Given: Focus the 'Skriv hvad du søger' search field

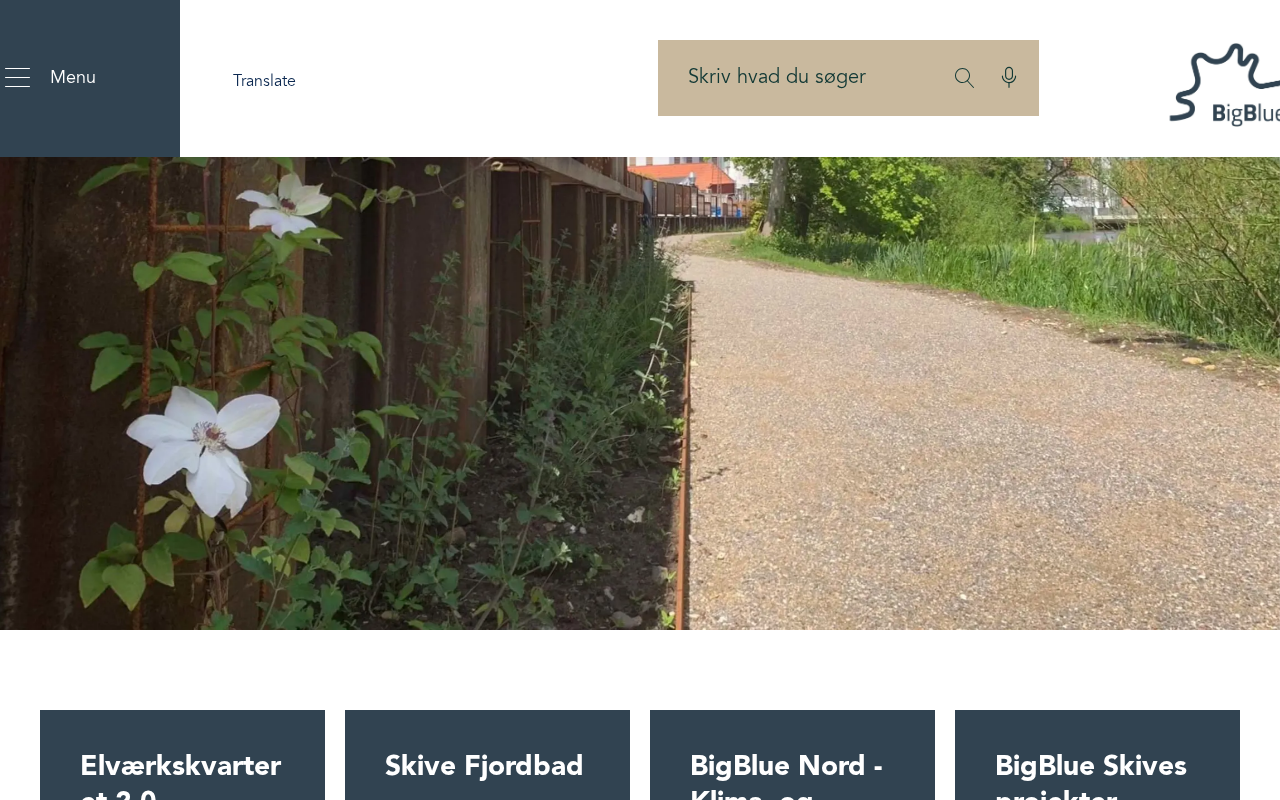Looking at the screenshot, I should pos(800,78).
